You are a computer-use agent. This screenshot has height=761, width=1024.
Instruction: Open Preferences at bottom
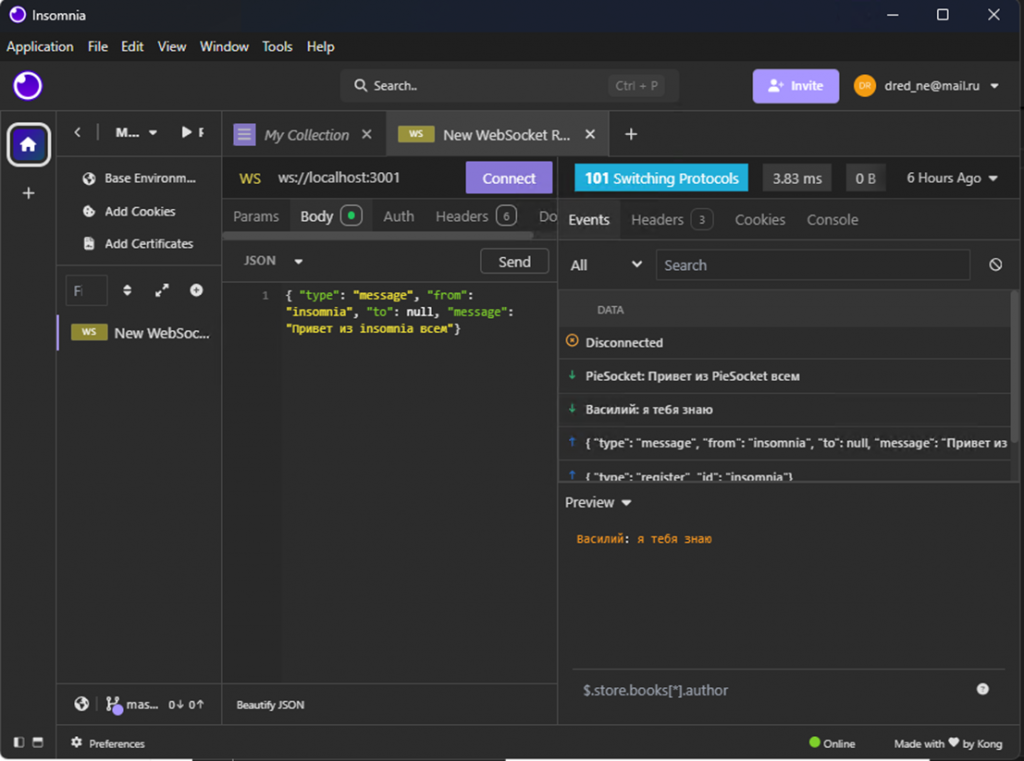pos(108,743)
